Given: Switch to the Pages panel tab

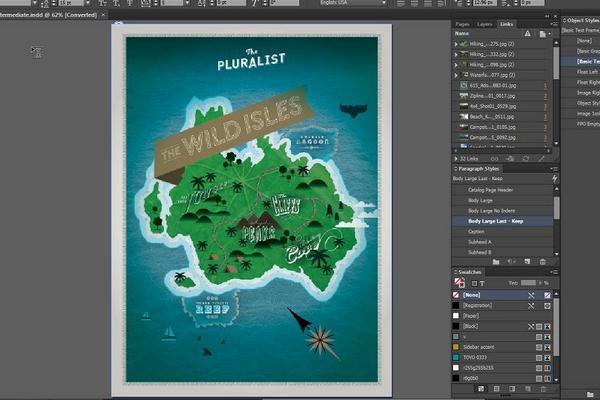Looking at the screenshot, I should tap(462, 24).
